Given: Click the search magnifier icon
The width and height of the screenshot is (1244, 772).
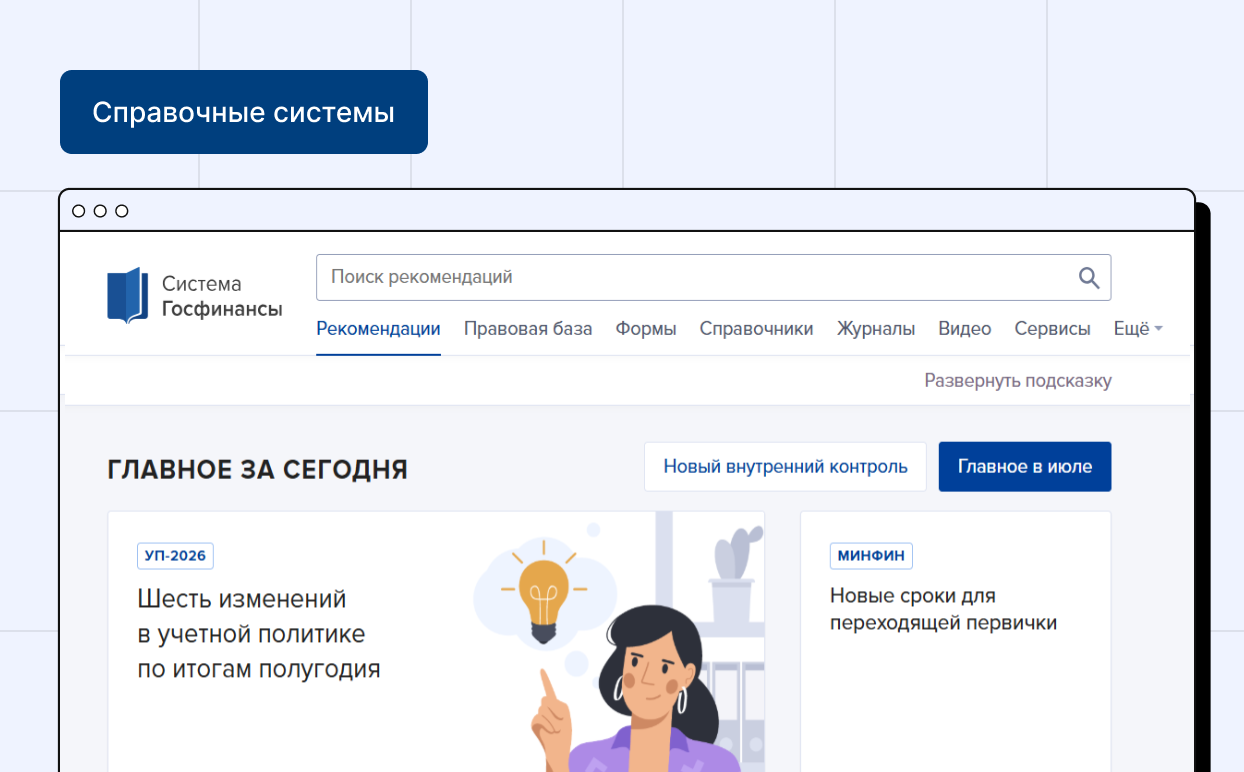Looking at the screenshot, I should point(1089,277).
